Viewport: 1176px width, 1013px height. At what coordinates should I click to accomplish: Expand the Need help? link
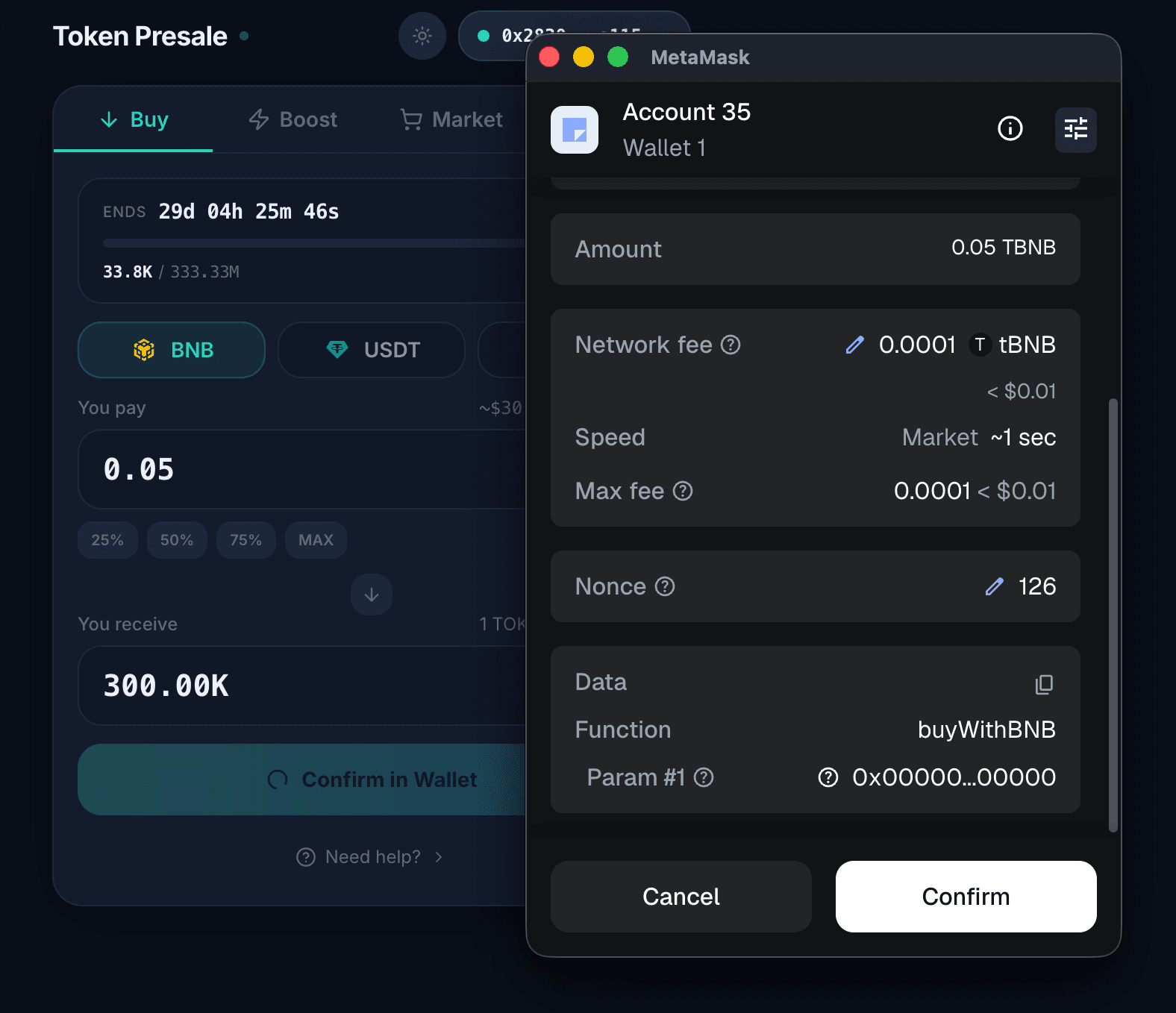[371, 857]
